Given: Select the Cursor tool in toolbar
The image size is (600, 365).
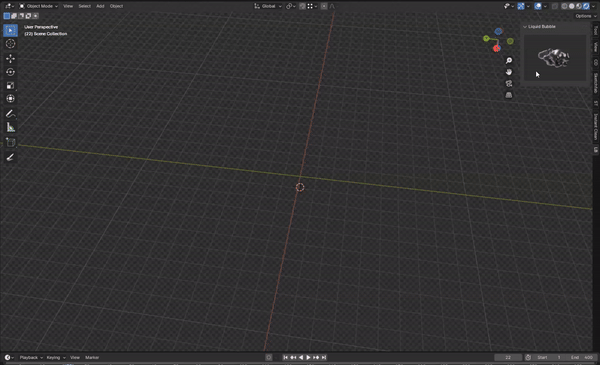Looking at the screenshot, I should coord(10,44).
